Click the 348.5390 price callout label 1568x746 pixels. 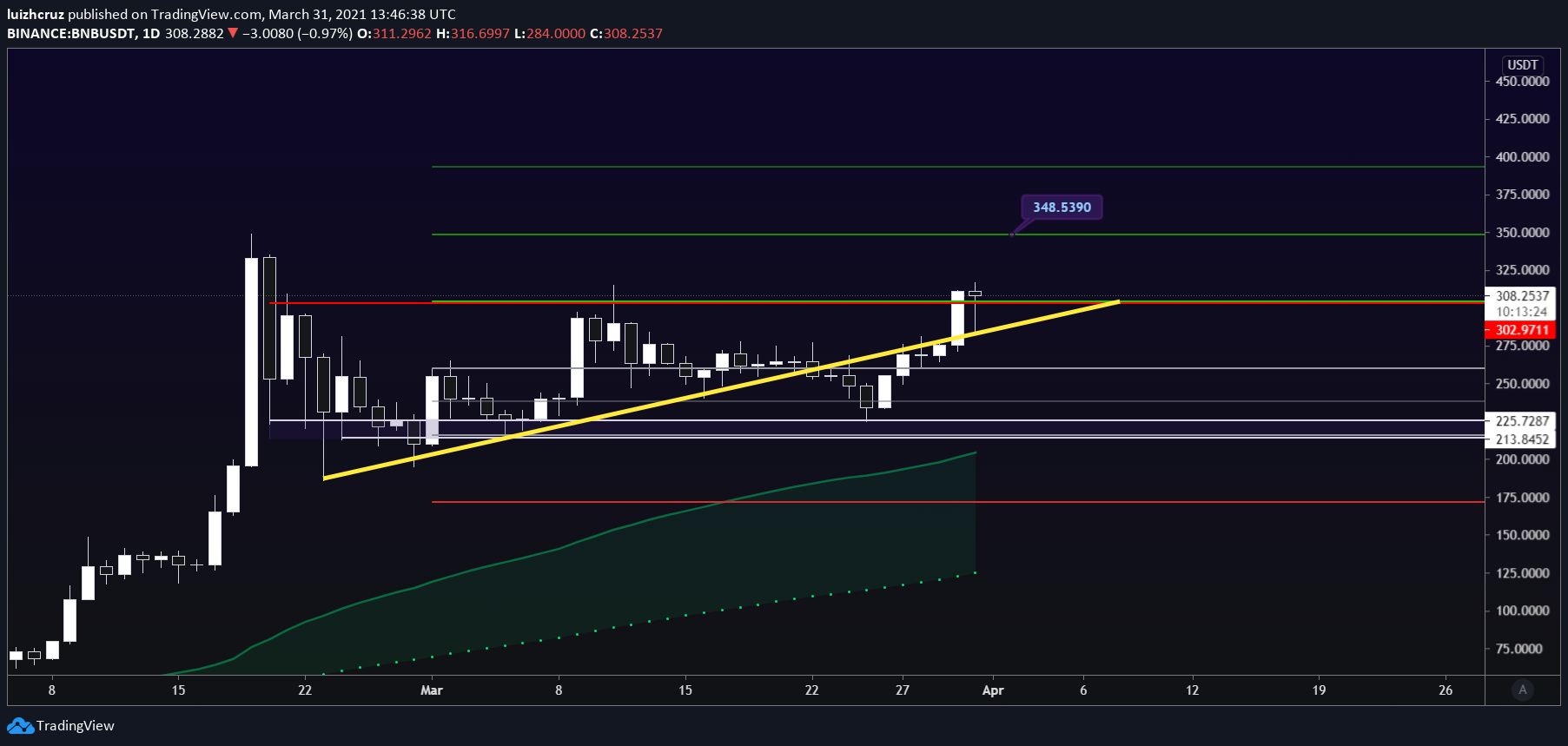(x=1062, y=208)
